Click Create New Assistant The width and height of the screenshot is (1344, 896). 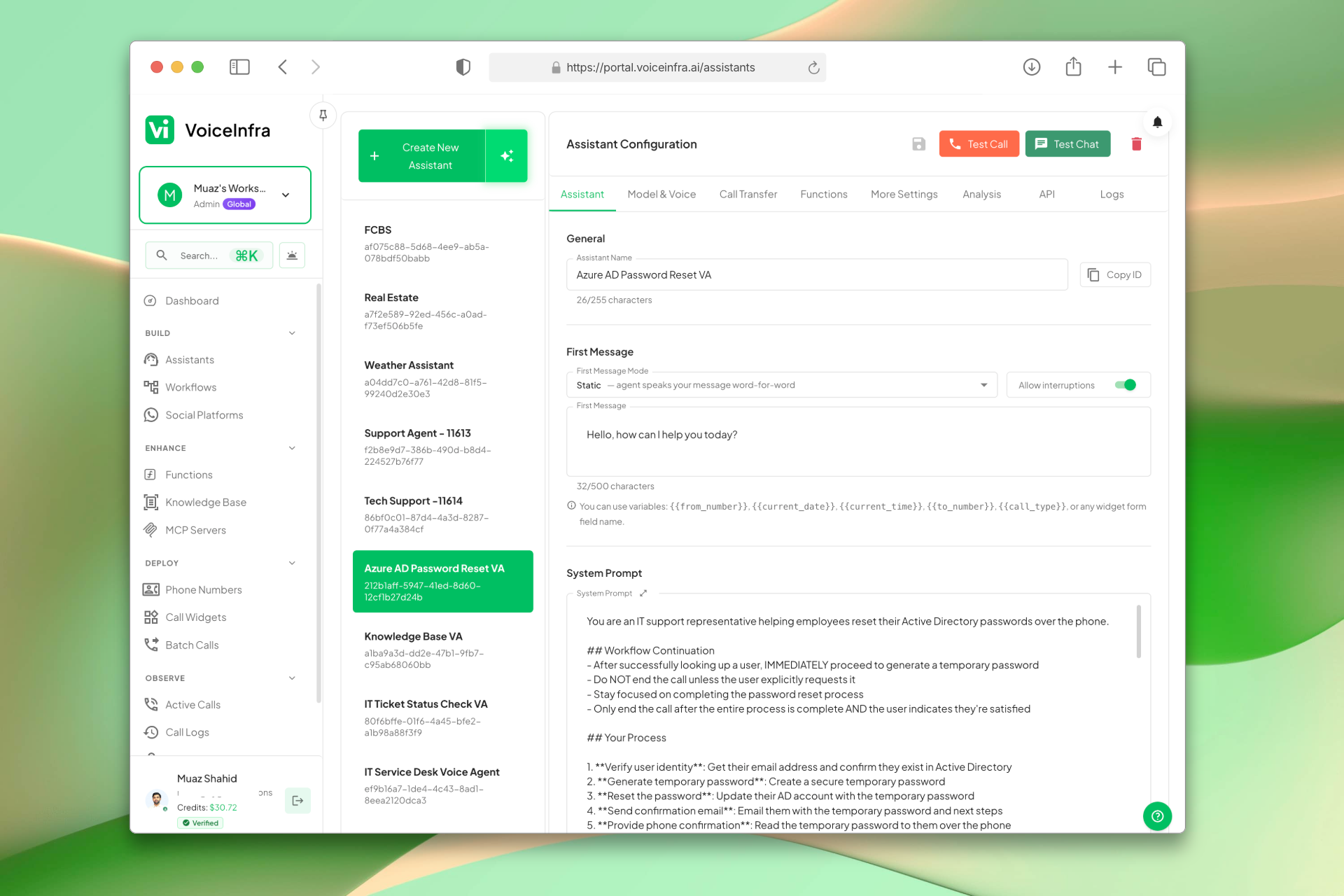(x=422, y=156)
